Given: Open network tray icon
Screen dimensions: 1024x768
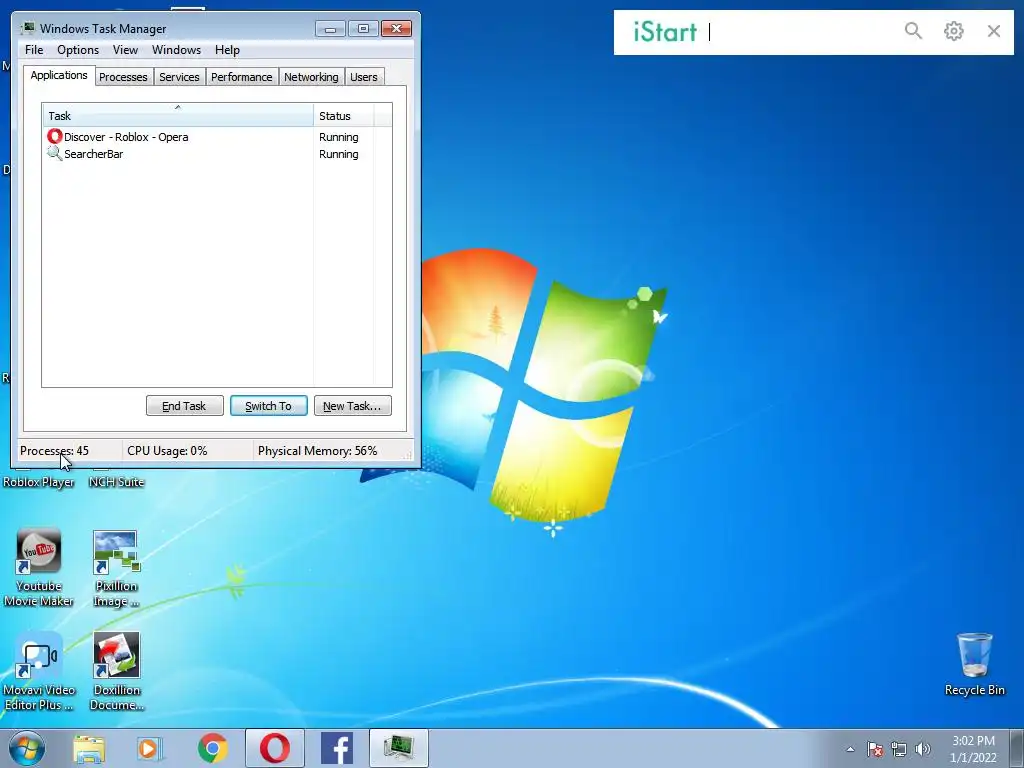Looking at the screenshot, I should tap(899, 749).
